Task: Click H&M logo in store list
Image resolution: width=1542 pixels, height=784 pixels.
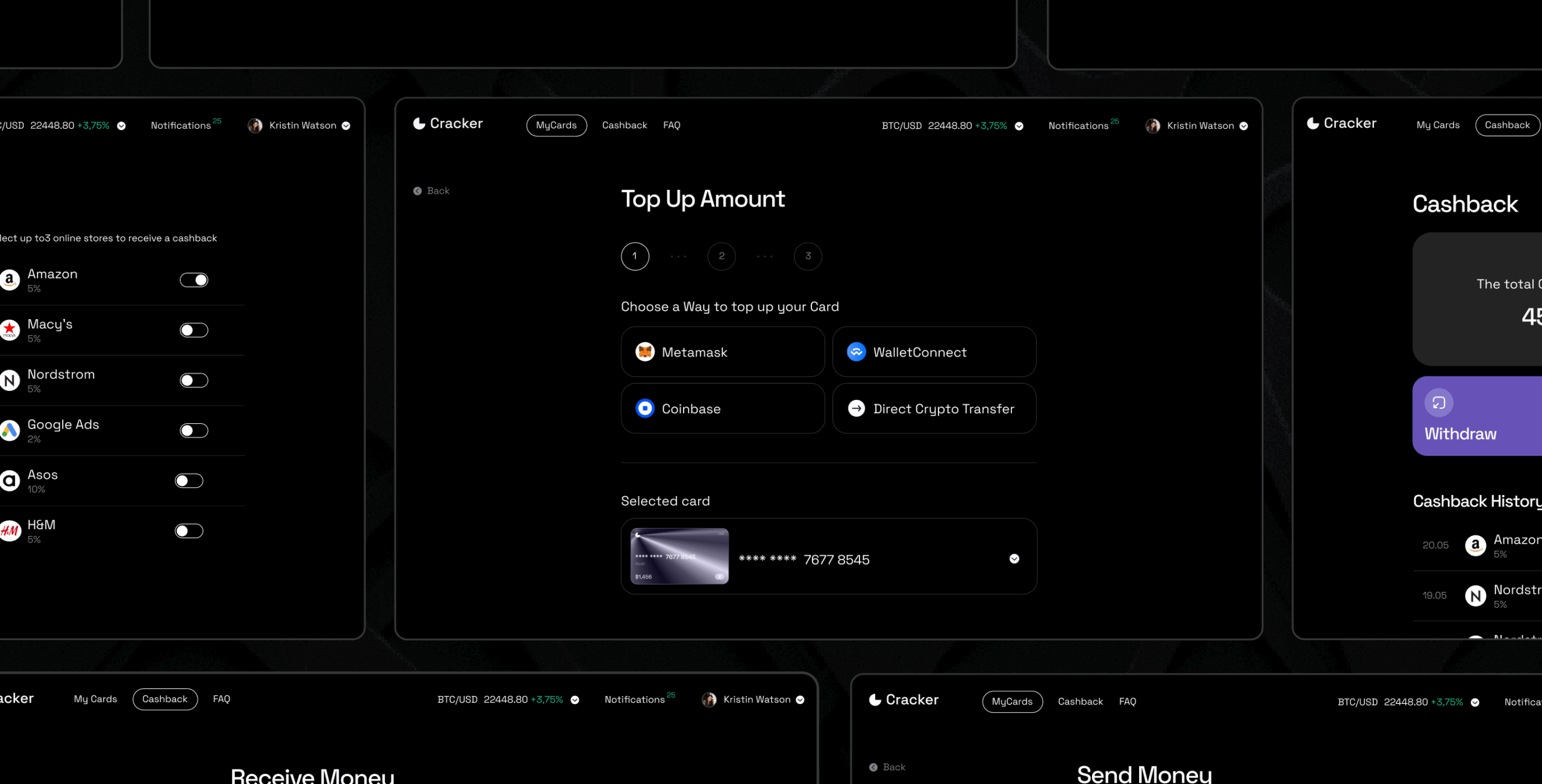Action: pyautogui.click(x=10, y=531)
